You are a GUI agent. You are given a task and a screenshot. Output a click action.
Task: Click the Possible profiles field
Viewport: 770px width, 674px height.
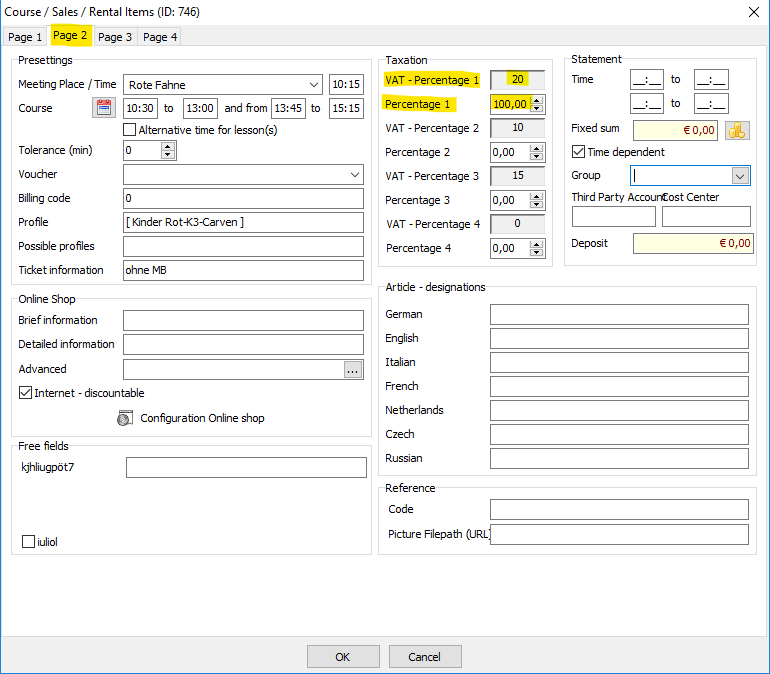[244, 246]
